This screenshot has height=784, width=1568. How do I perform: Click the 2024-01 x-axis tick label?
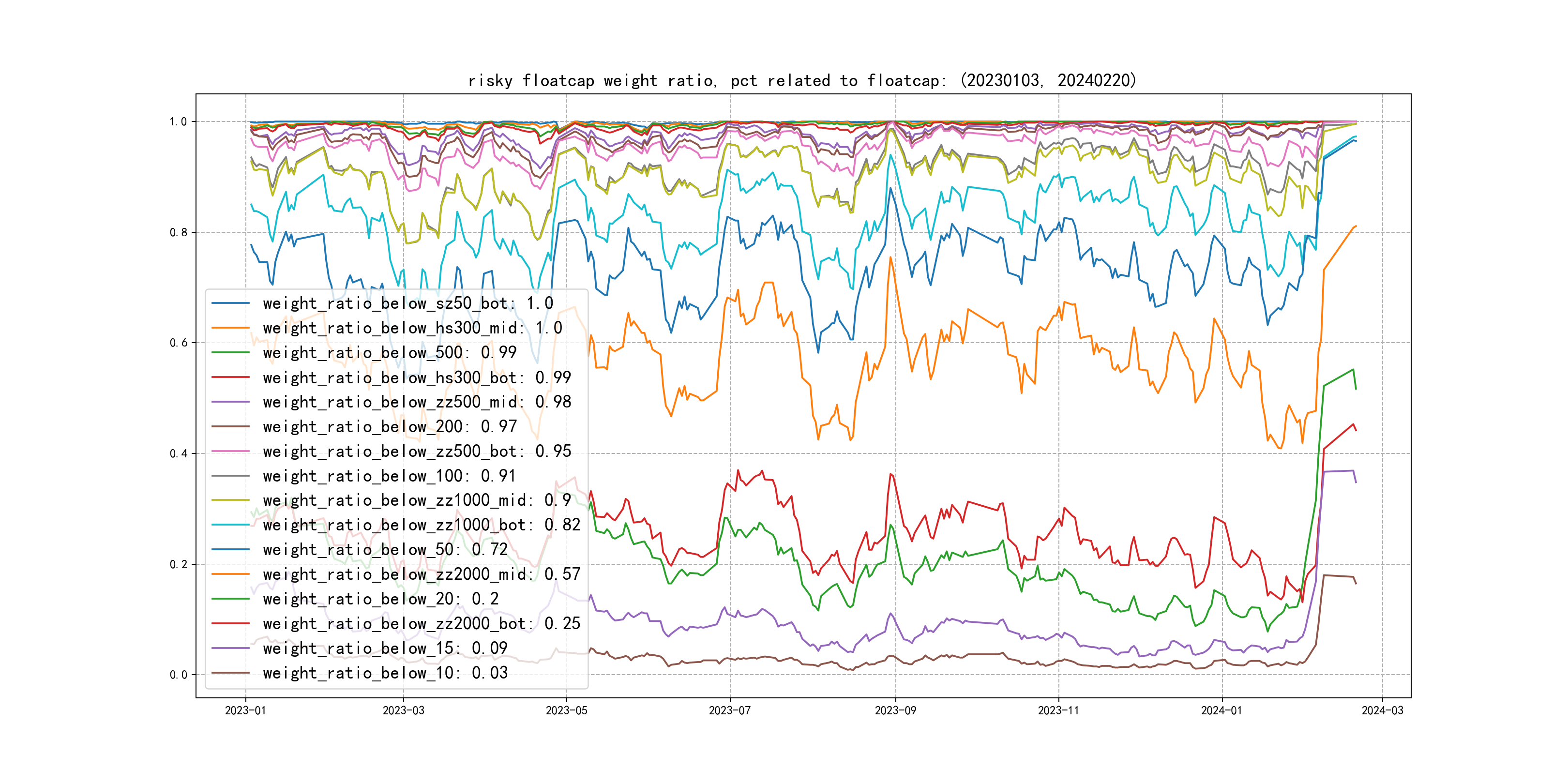click(1221, 710)
